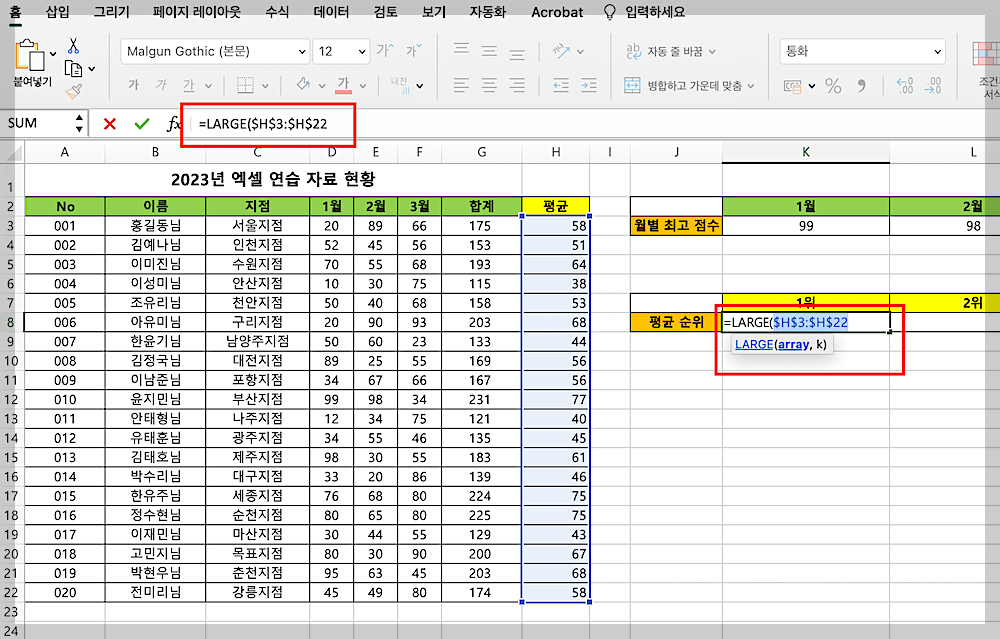
Task: Apply the red font color 가
Action: (344, 85)
